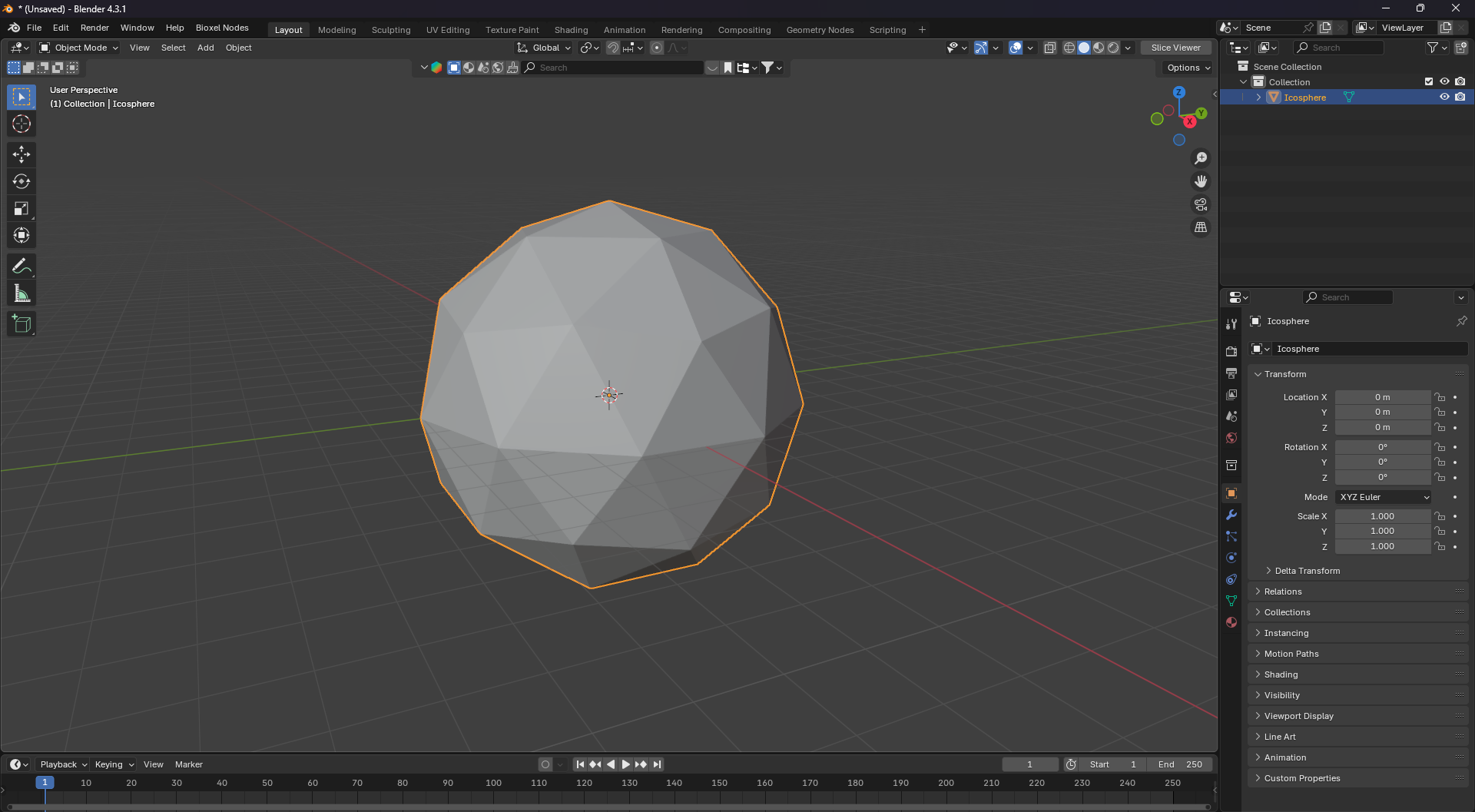The height and width of the screenshot is (812, 1475).
Task: Uncheck the Collection exclude checkbox
Action: coord(1429,81)
